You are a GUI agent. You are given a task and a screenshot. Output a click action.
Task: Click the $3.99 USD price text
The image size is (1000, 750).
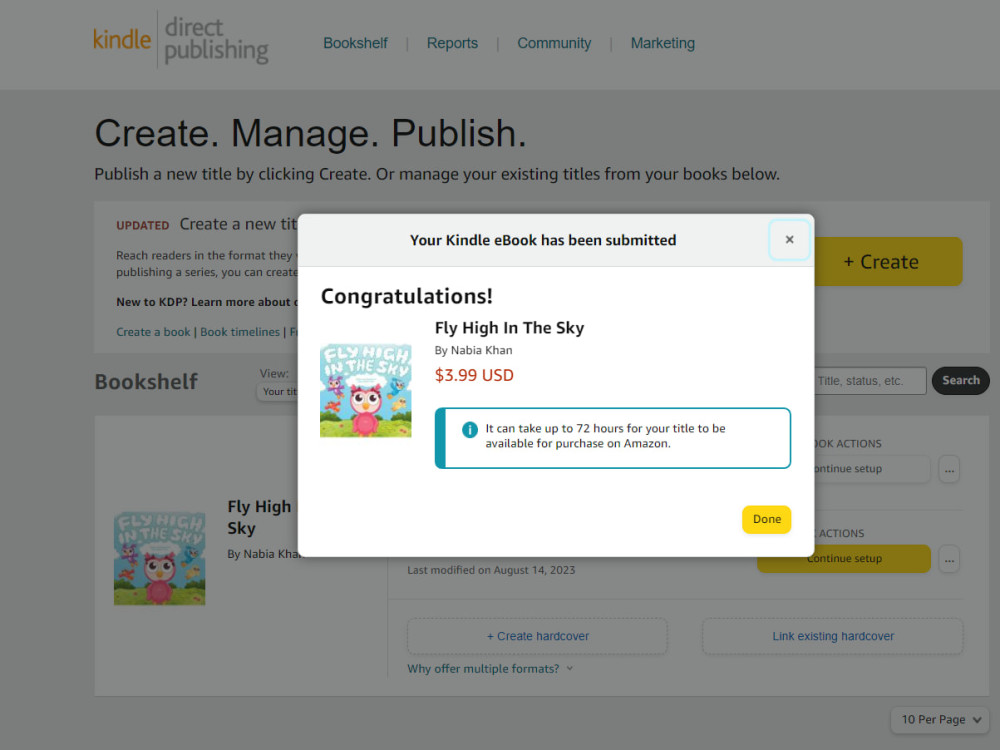coord(474,375)
